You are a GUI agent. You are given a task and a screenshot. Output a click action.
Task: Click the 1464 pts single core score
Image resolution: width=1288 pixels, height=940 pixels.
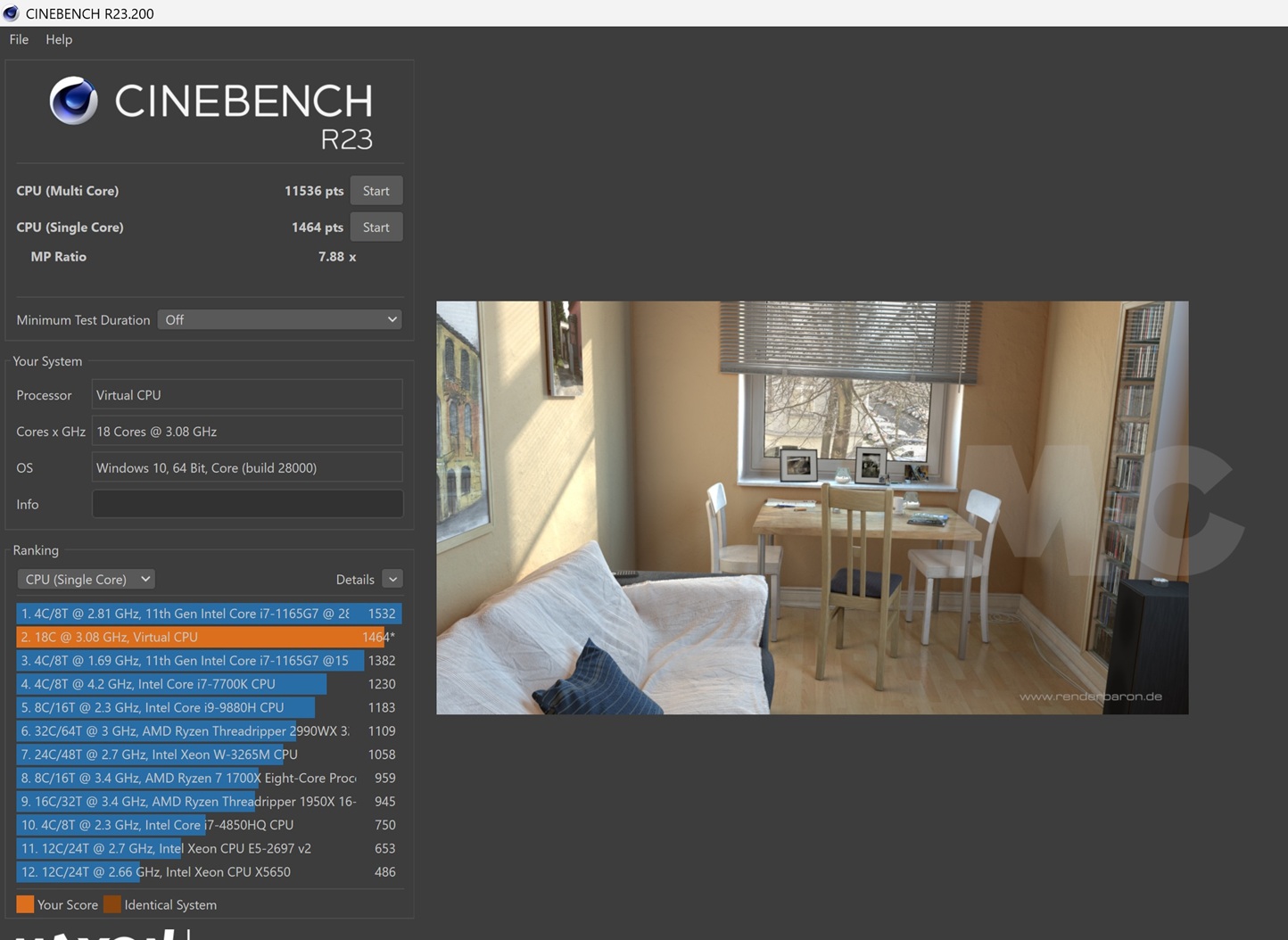[318, 227]
